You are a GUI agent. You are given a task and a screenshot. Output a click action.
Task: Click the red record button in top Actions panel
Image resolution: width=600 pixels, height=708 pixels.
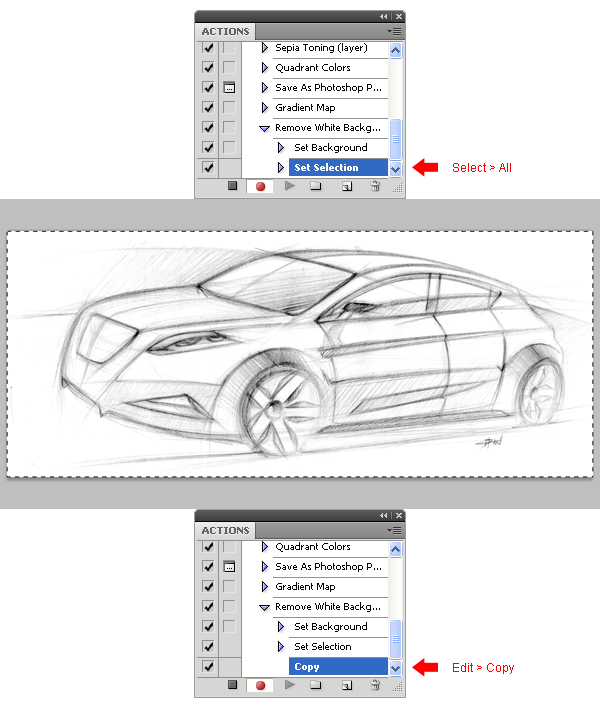260,186
